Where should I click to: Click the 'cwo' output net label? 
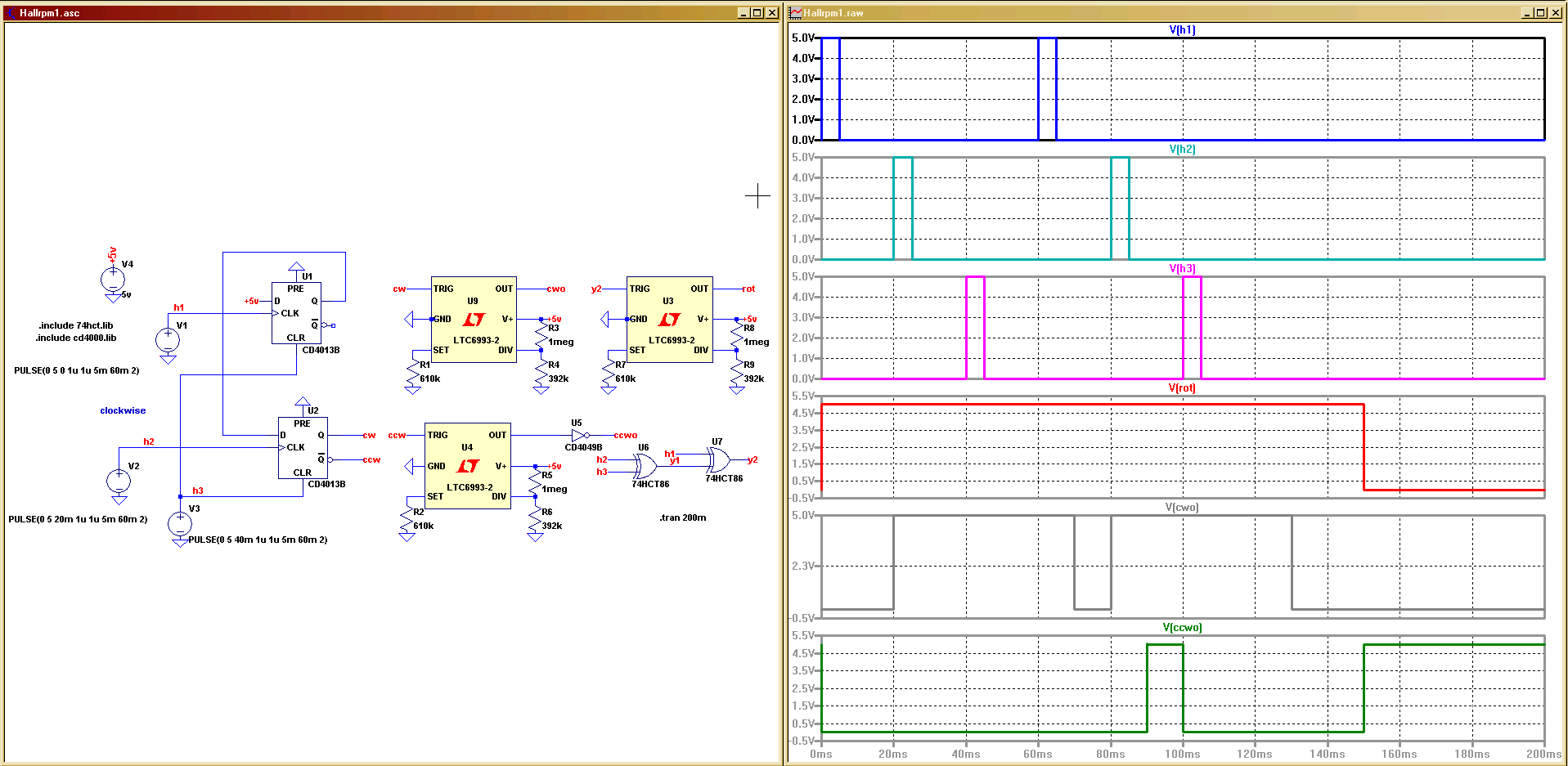coord(556,289)
